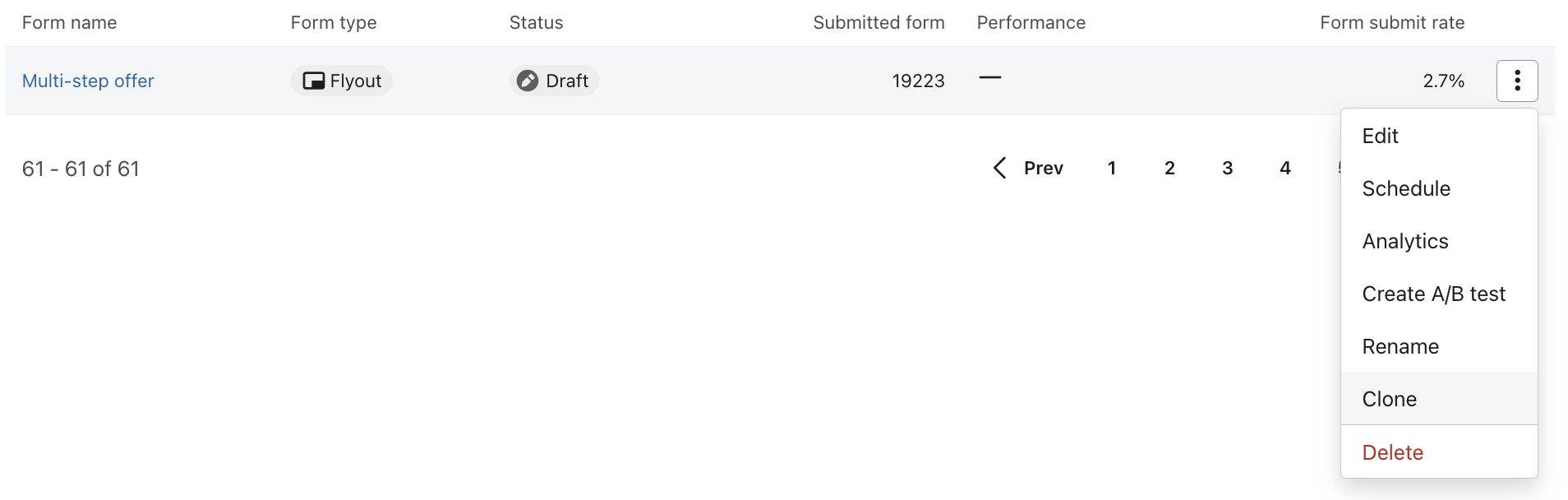The height and width of the screenshot is (500, 1568).
Task: Click the Draft status pencil icon
Action: tap(528, 81)
